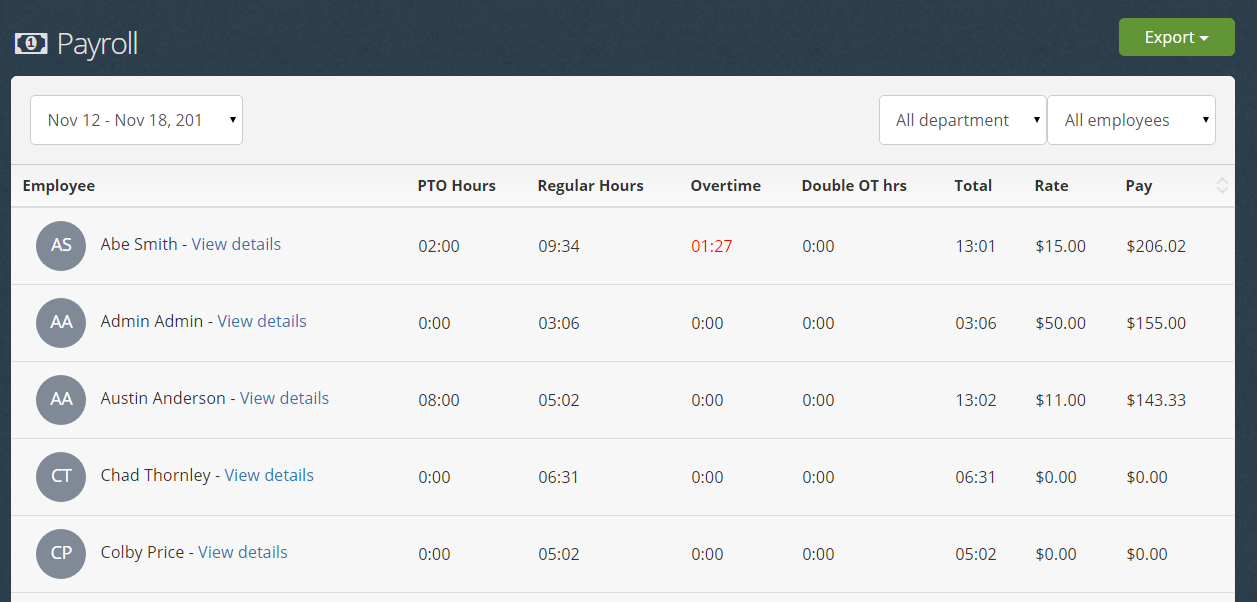Open the Nov 12 - Nov 18 date range dropdown

pyautogui.click(x=136, y=120)
